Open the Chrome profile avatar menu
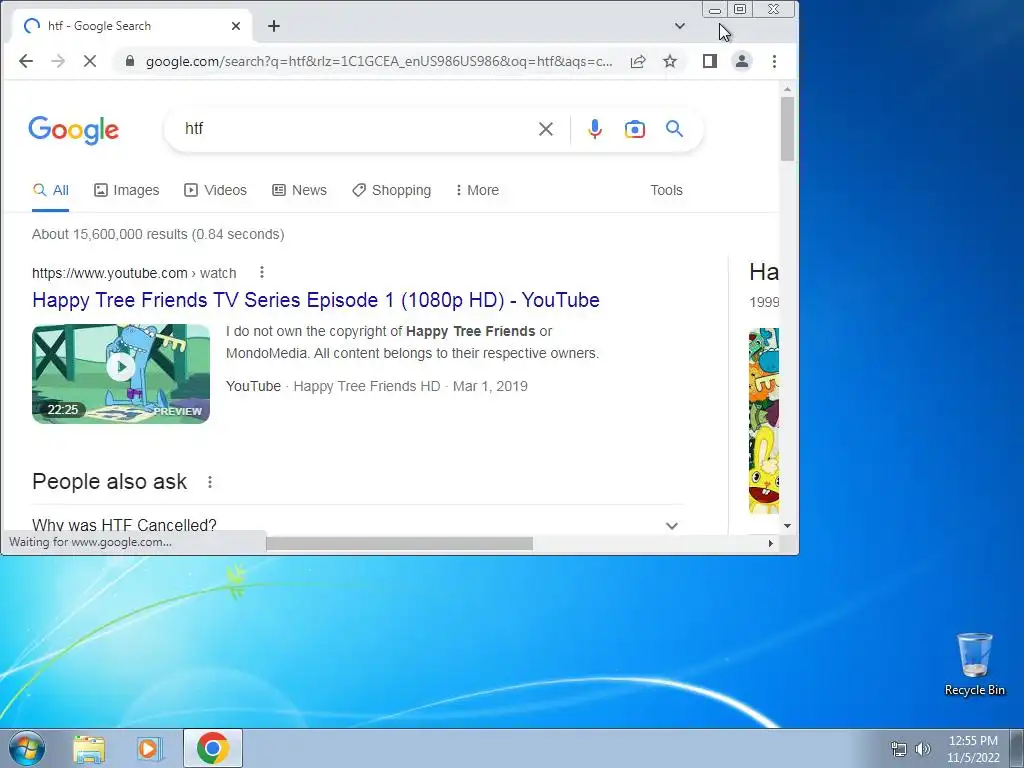Viewport: 1024px width, 768px height. pyautogui.click(x=742, y=61)
